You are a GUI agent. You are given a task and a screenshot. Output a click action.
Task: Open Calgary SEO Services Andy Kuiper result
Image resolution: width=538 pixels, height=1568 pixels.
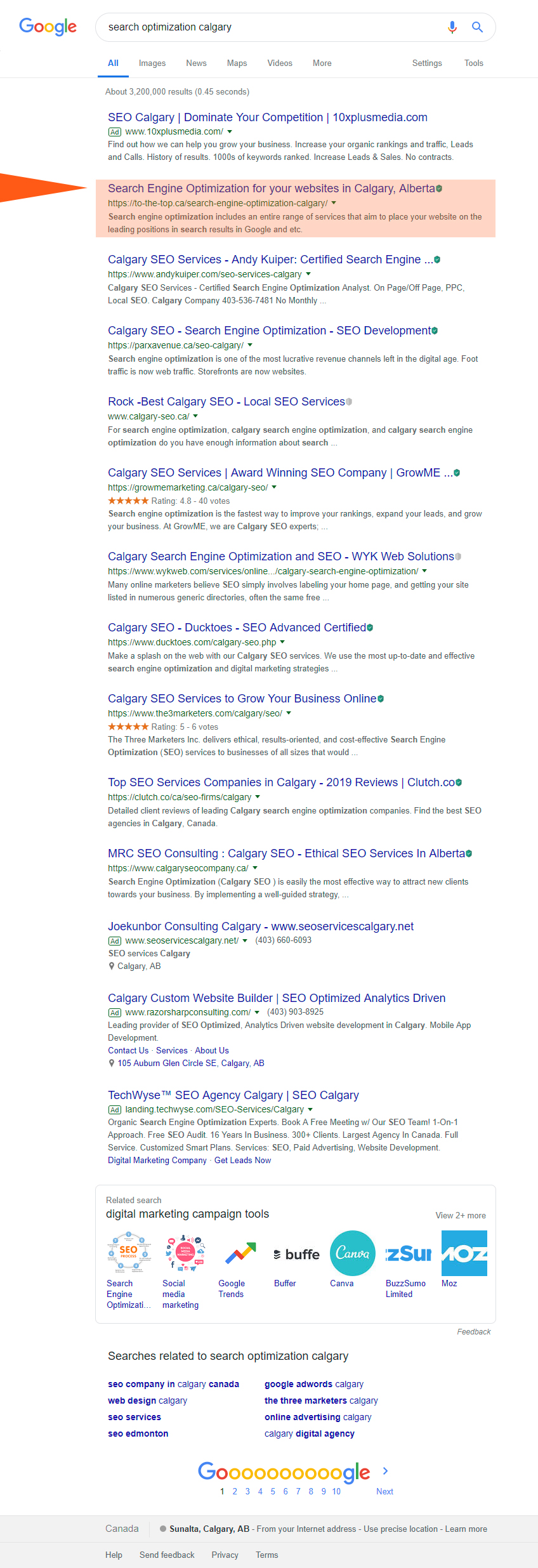270,260
